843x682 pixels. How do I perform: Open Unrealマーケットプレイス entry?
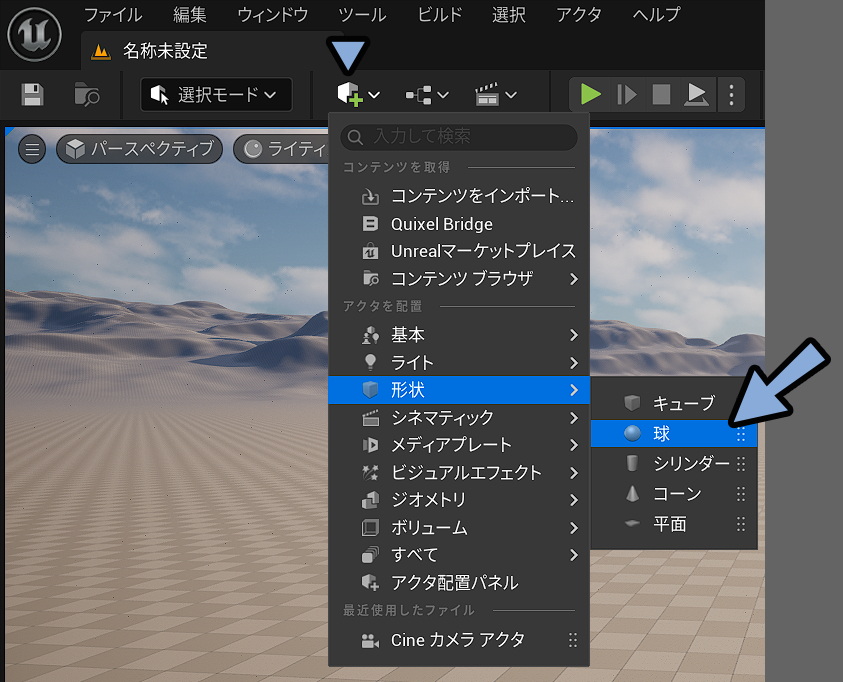(x=459, y=251)
